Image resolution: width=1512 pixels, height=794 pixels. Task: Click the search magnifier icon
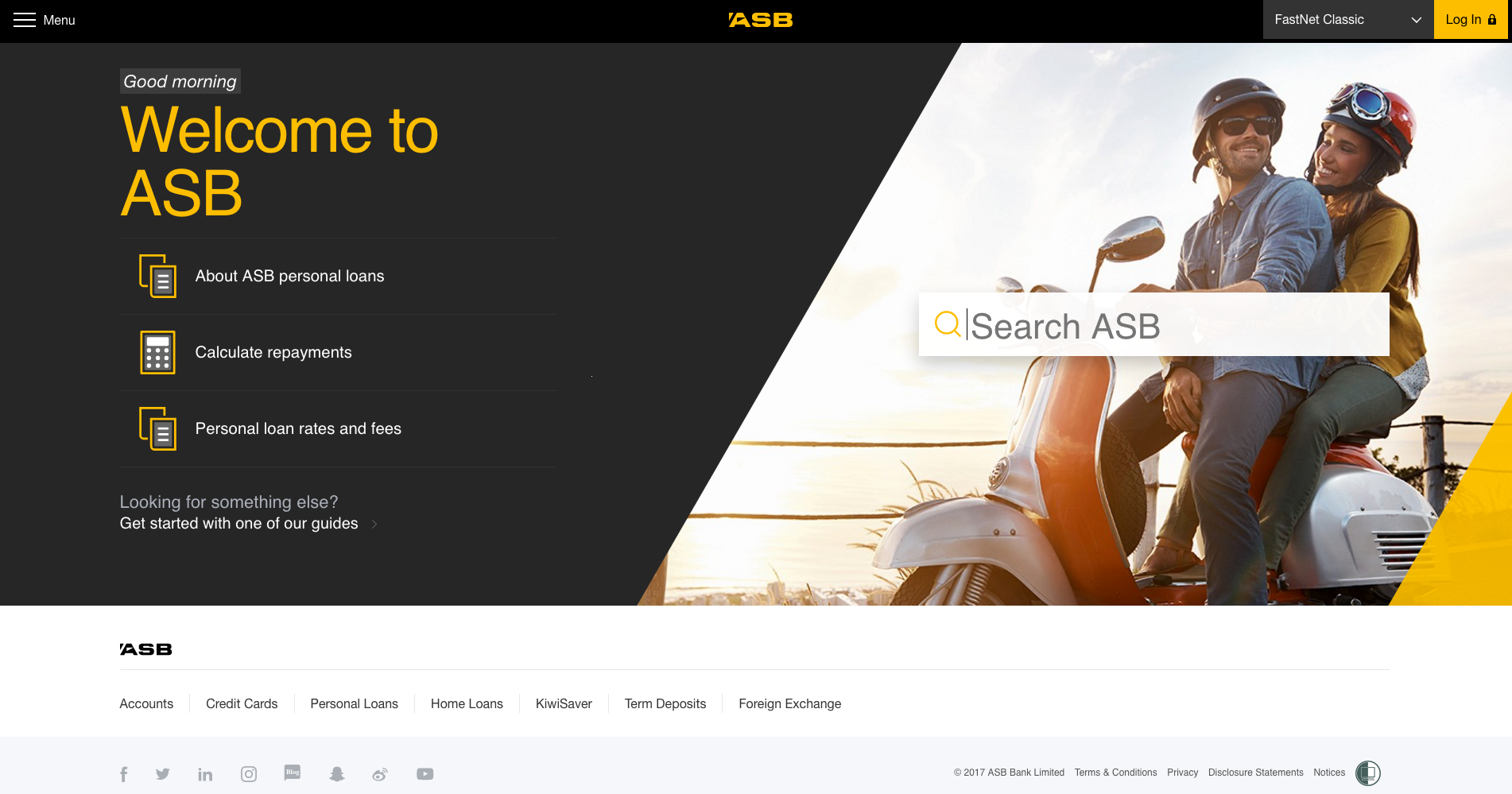tap(948, 324)
